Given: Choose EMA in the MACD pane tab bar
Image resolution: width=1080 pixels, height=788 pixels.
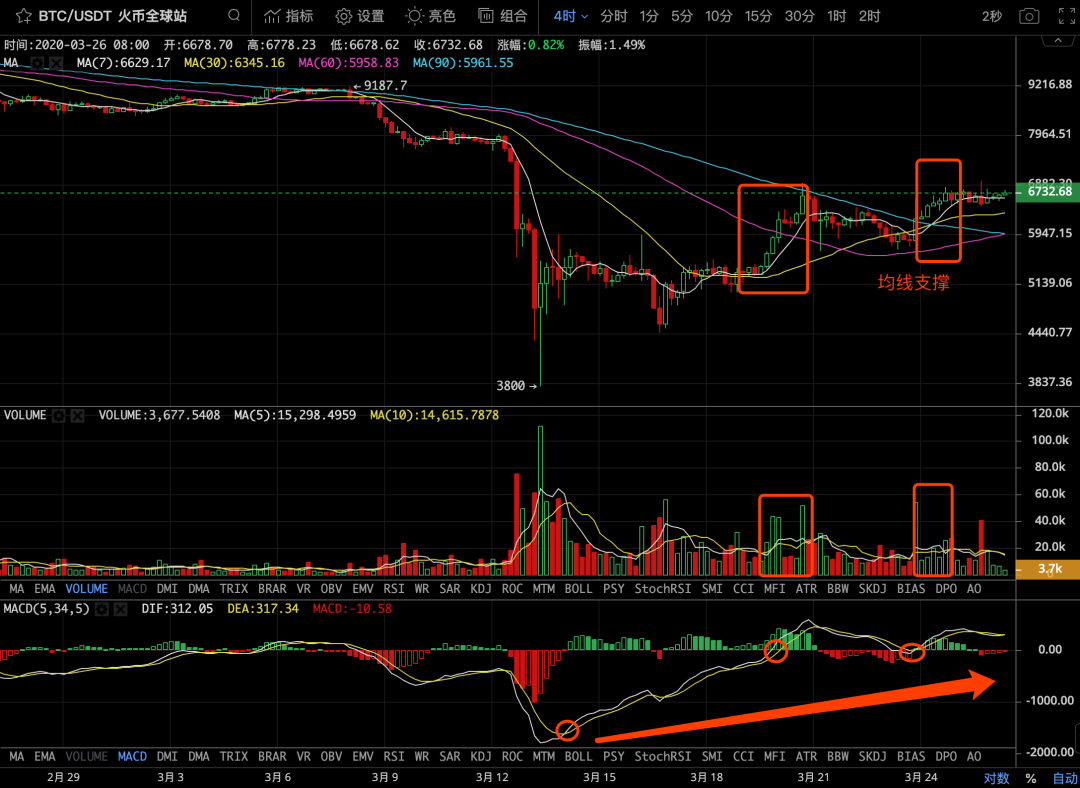Looking at the screenshot, I should pos(45,756).
